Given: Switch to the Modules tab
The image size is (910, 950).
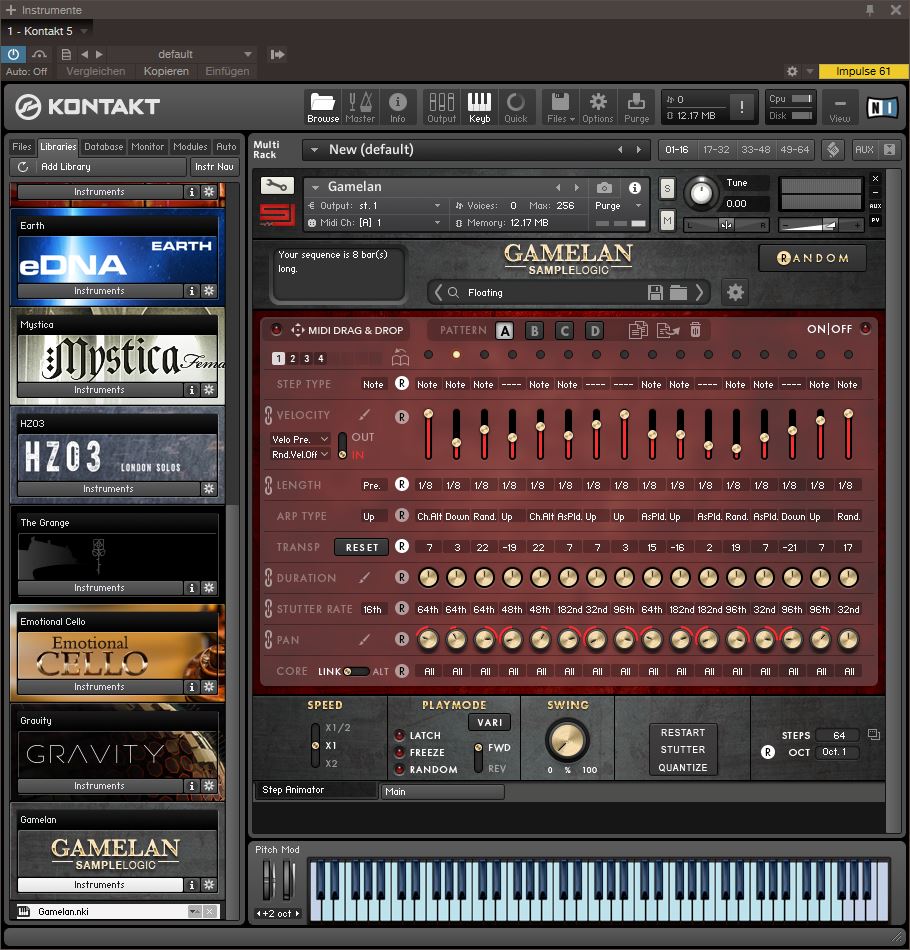Looking at the screenshot, I should click(x=190, y=147).
